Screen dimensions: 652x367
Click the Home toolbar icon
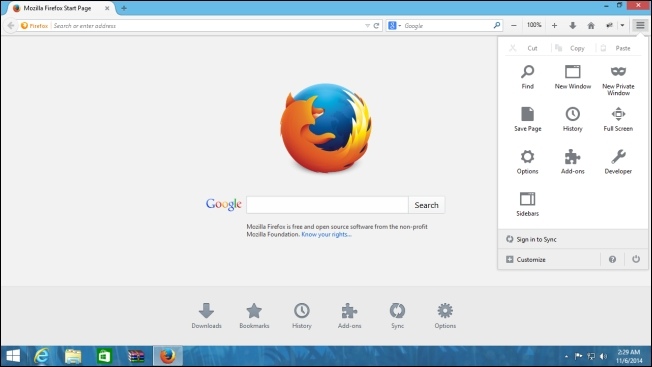[591, 25]
